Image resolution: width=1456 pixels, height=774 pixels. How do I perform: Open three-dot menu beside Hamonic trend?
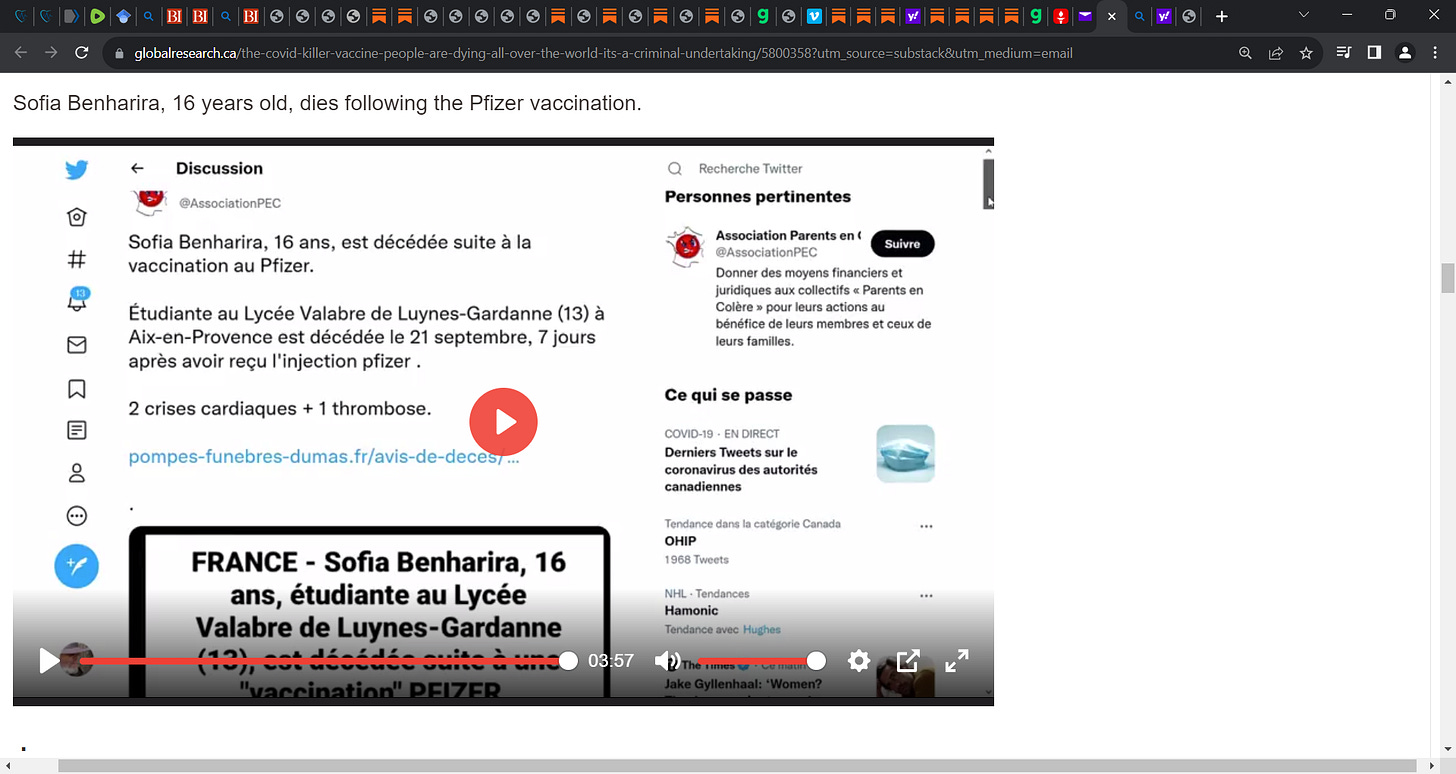[926, 596]
